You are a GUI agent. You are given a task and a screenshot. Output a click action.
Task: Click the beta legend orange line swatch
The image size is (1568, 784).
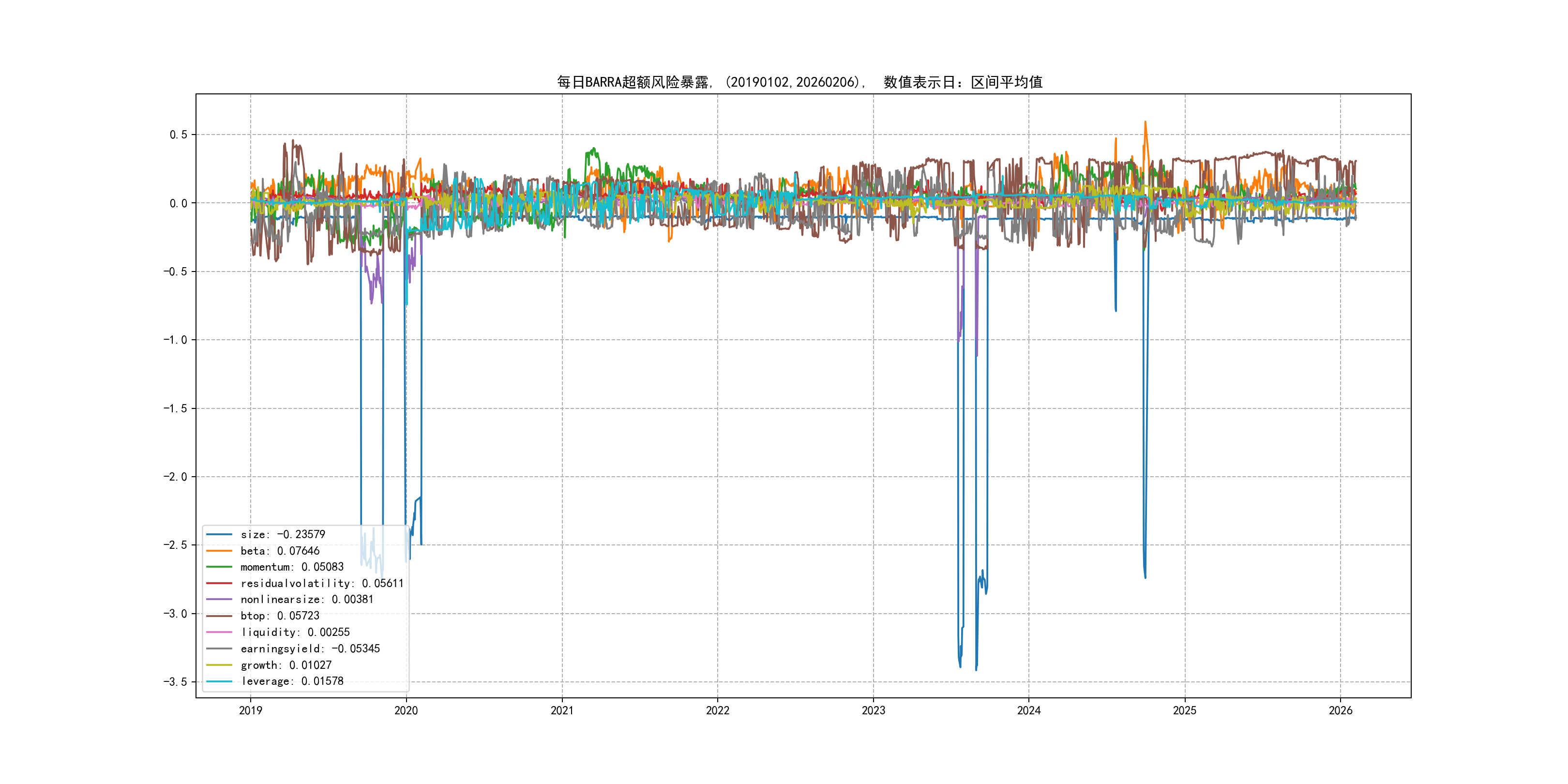pyautogui.click(x=219, y=551)
